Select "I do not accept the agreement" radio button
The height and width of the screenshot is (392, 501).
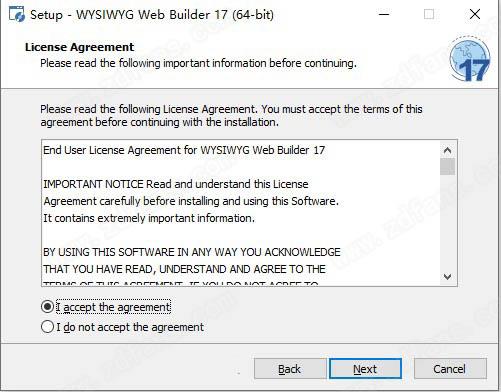(47, 327)
